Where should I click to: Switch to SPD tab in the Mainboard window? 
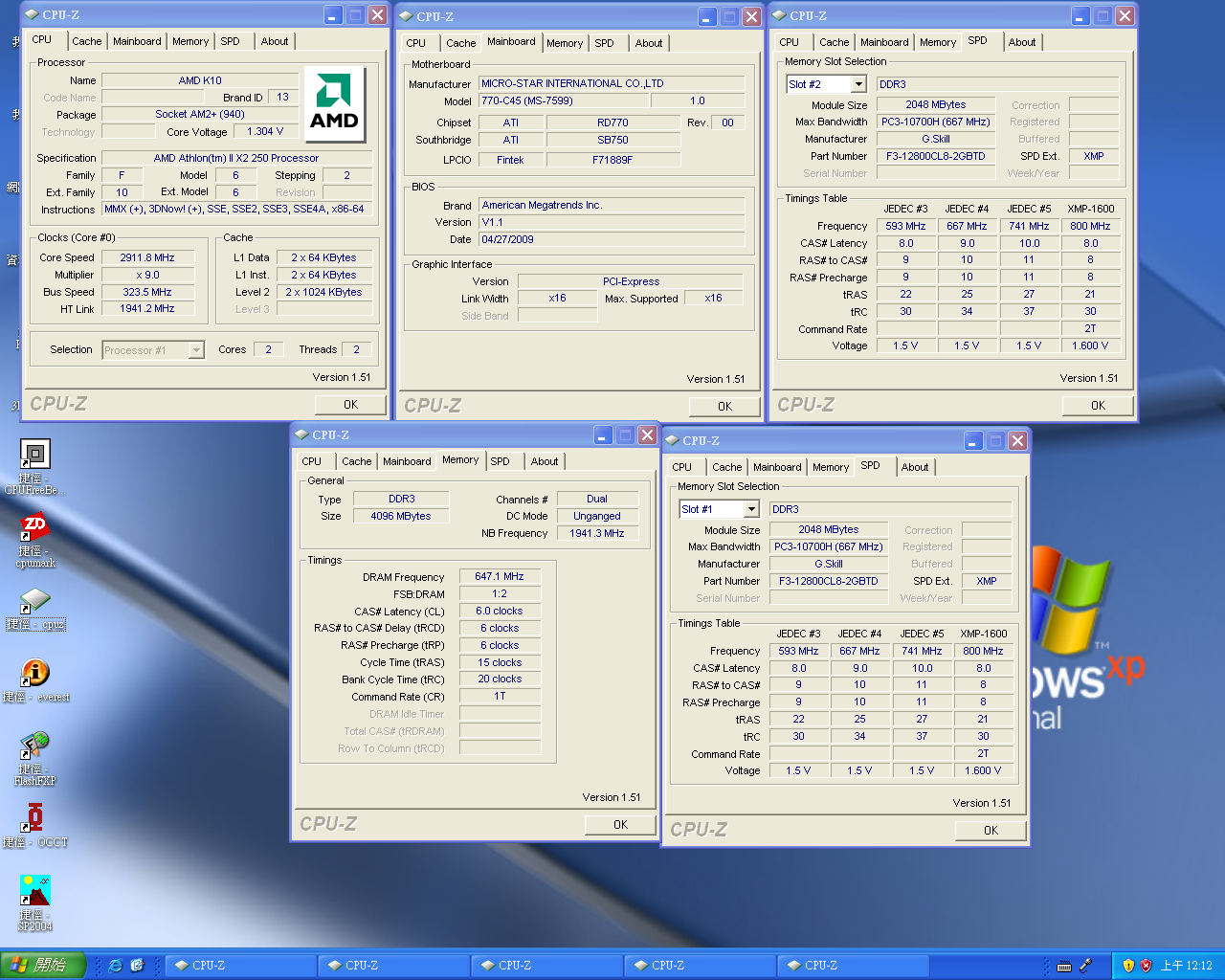tap(605, 43)
